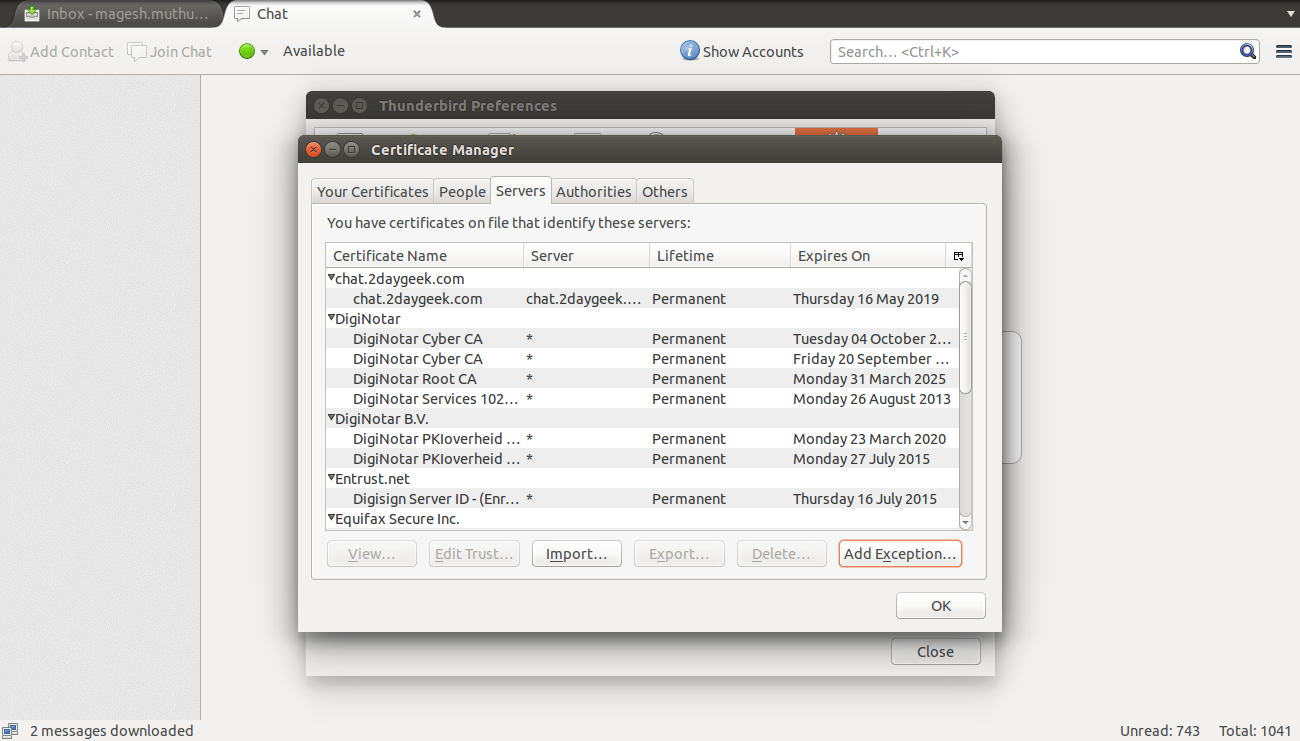1300x741 pixels.
Task: Click Close in Thunderbird Preferences window
Action: (936, 652)
